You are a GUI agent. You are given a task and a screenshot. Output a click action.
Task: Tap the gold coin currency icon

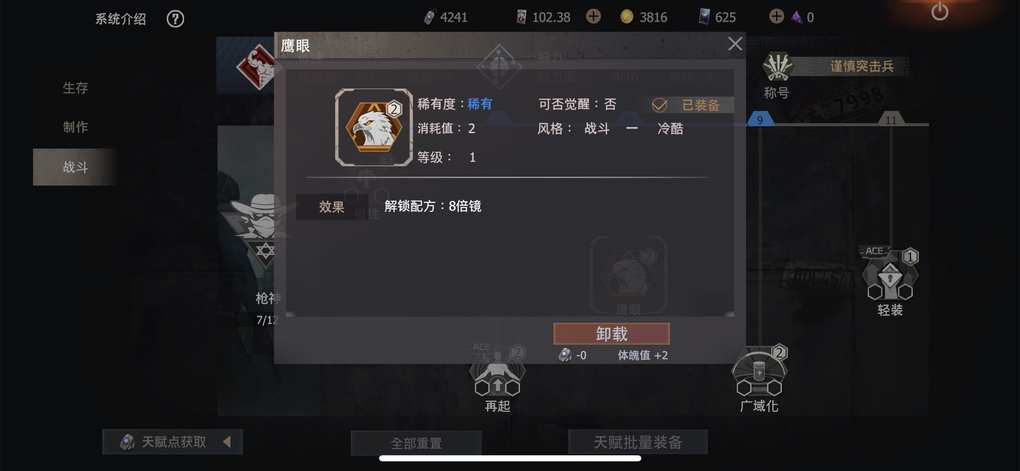[626, 18]
